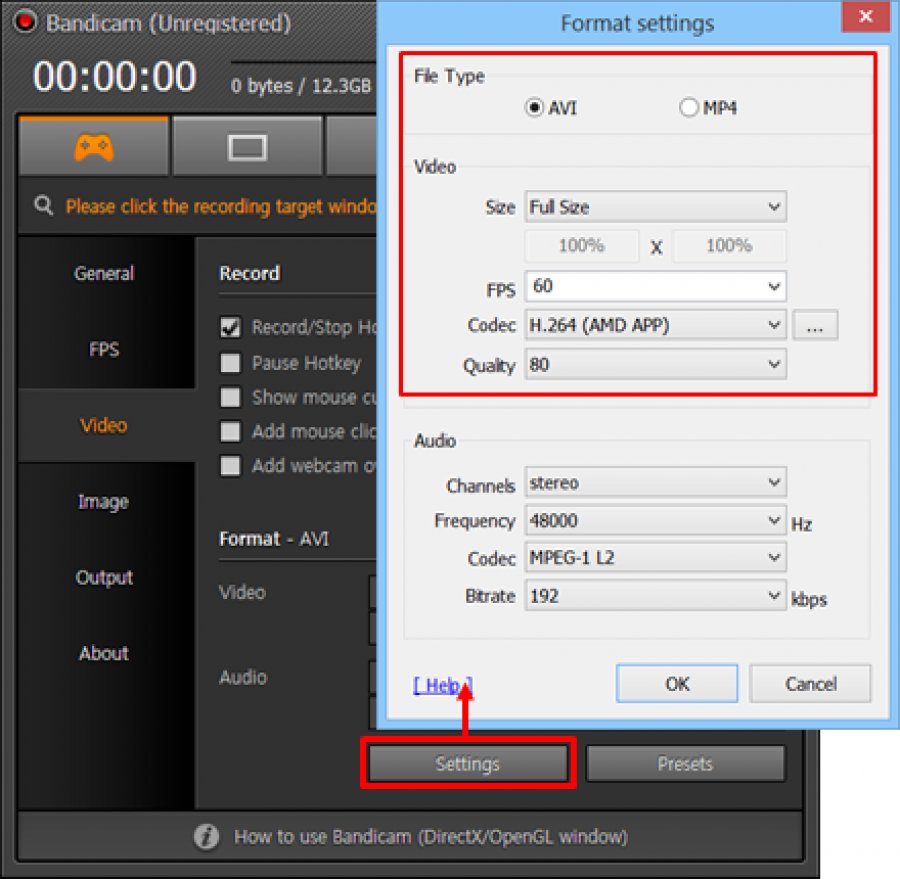Click the info icon beside How to use Bandicam
Viewport: 900px width, 879px height.
[x=206, y=836]
